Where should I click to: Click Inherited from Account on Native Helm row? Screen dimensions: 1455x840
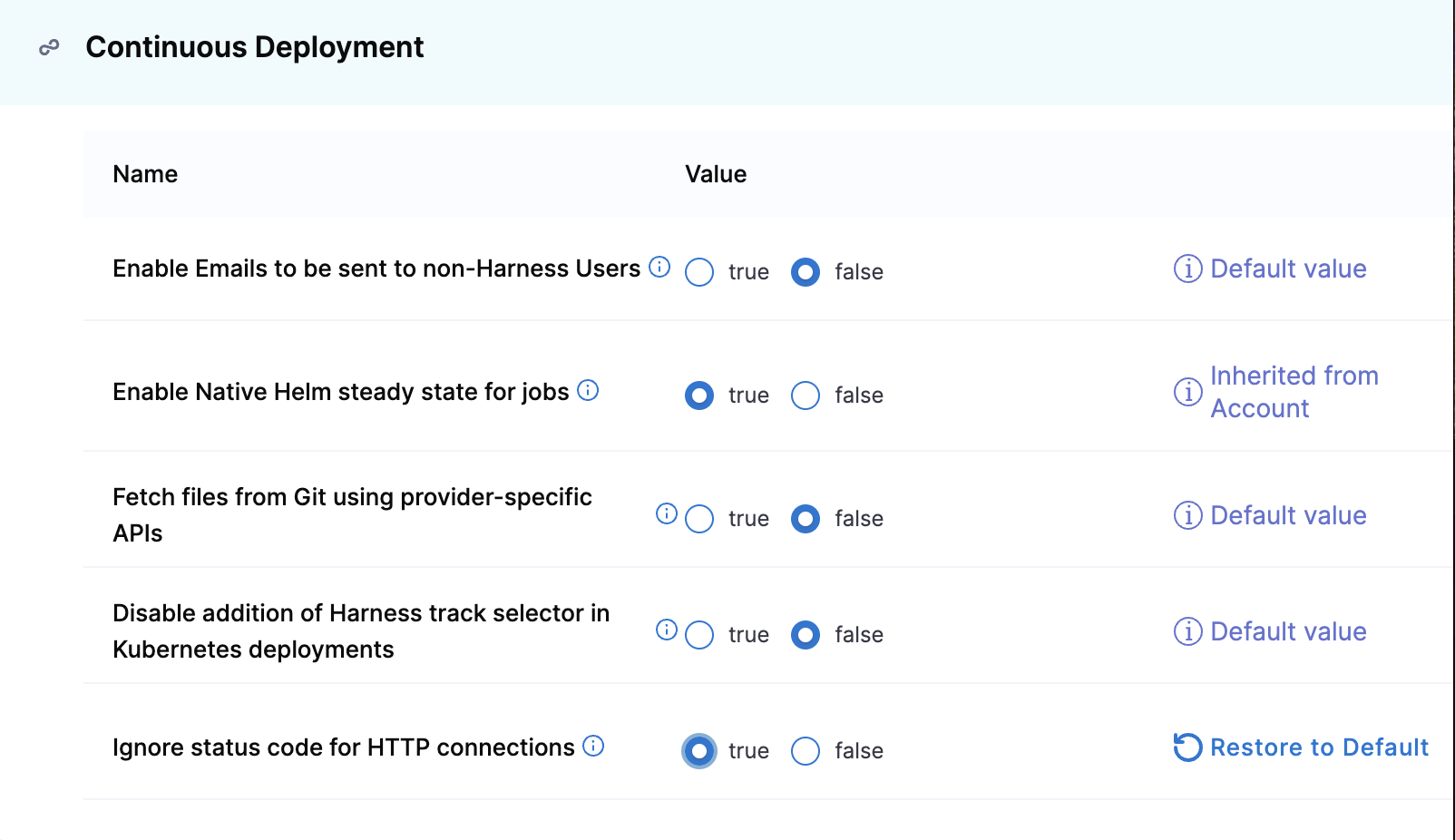(1294, 392)
